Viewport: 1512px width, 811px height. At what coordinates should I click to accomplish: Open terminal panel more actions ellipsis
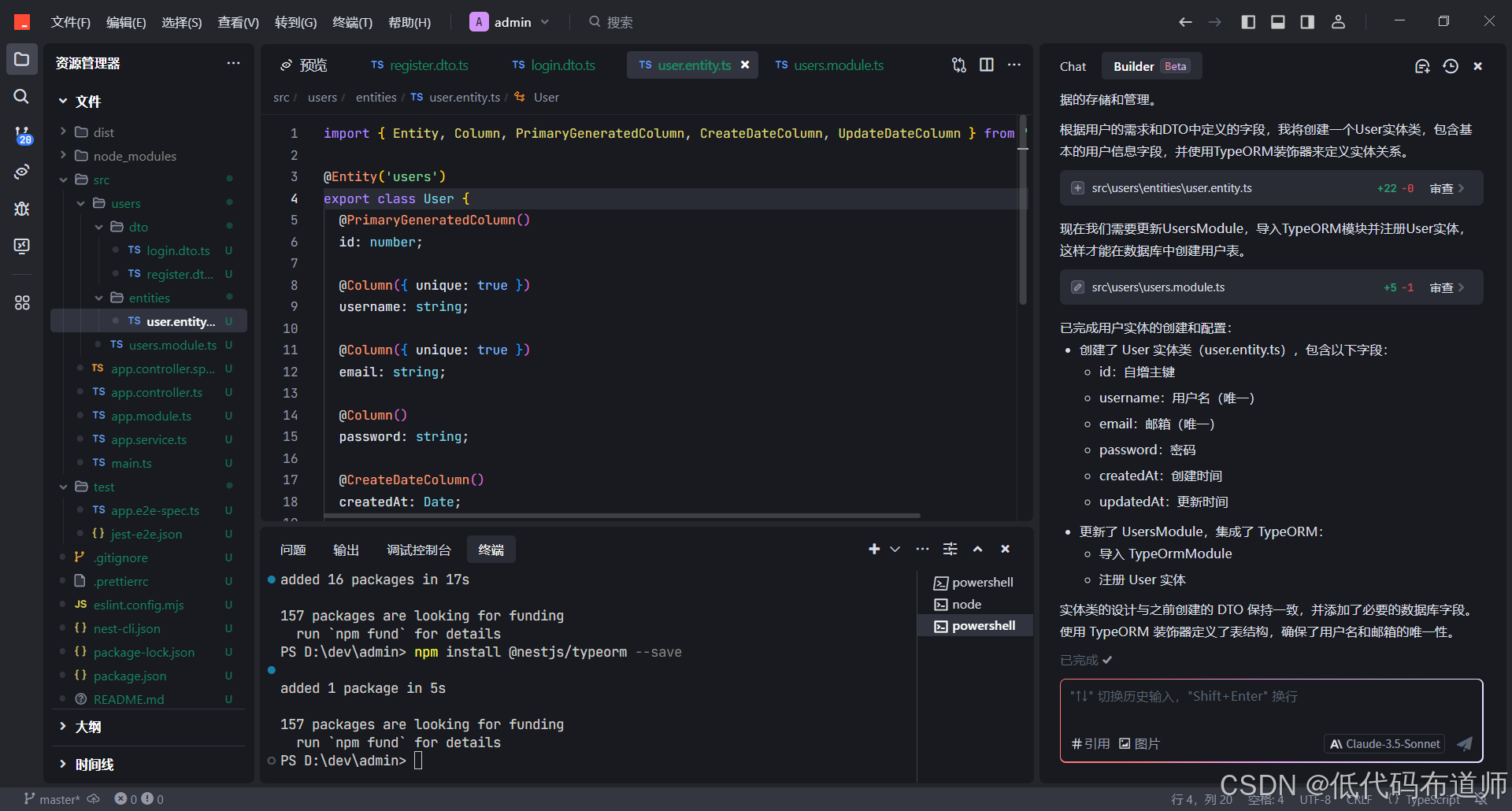point(922,549)
